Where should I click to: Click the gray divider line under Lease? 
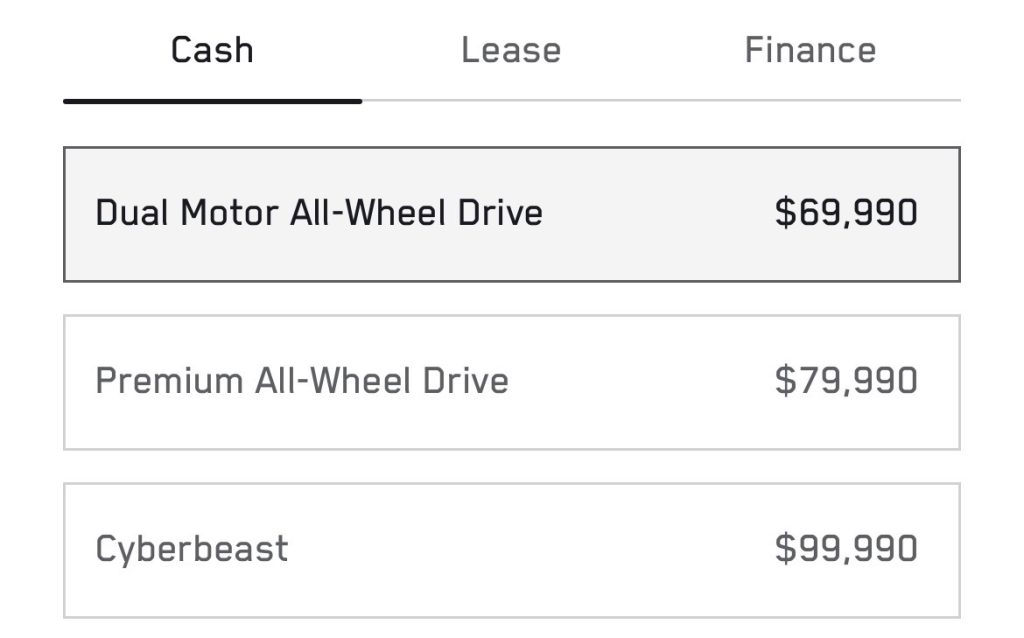point(510,101)
